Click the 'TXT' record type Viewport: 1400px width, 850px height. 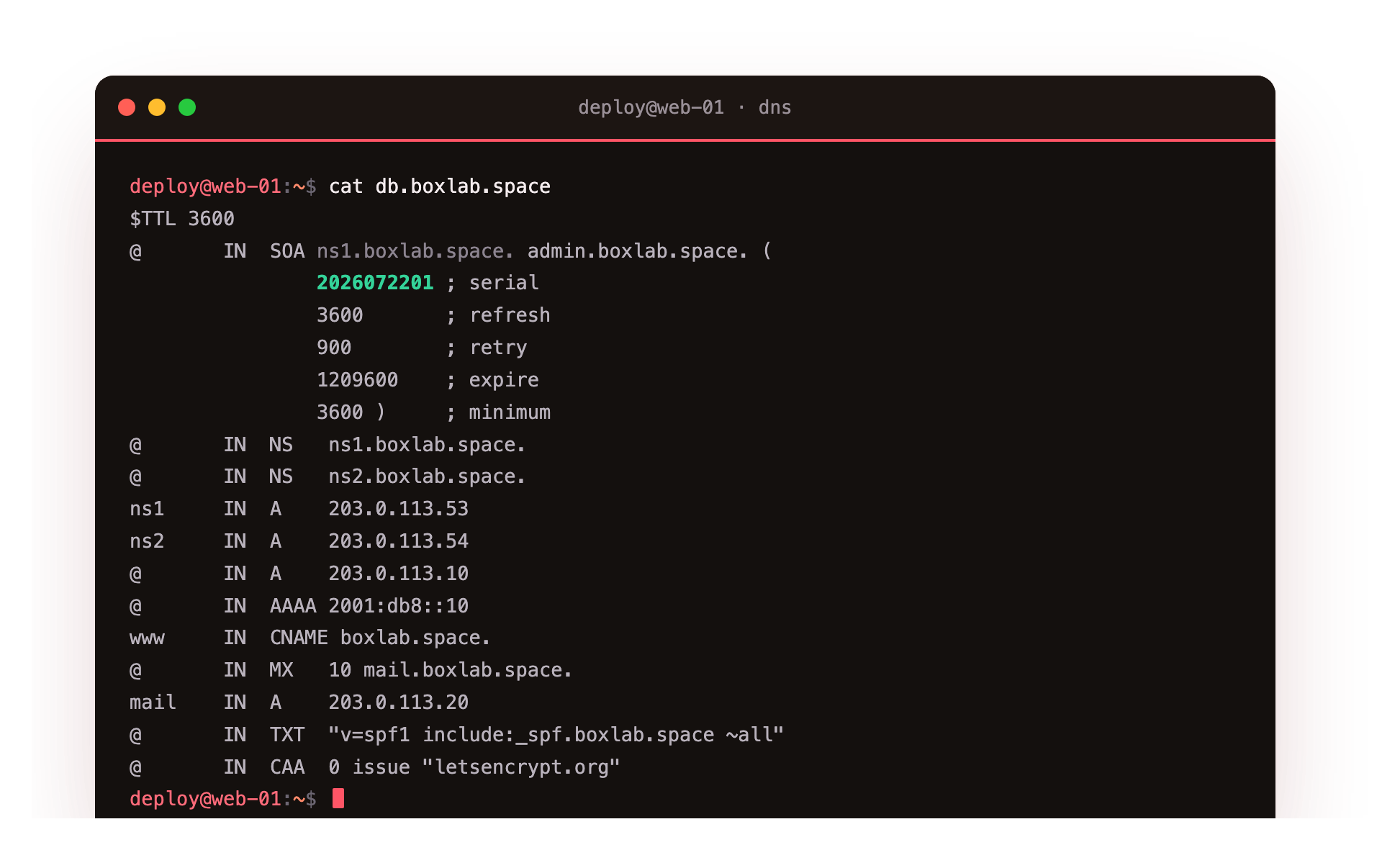pyautogui.click(x=287, y=735)
